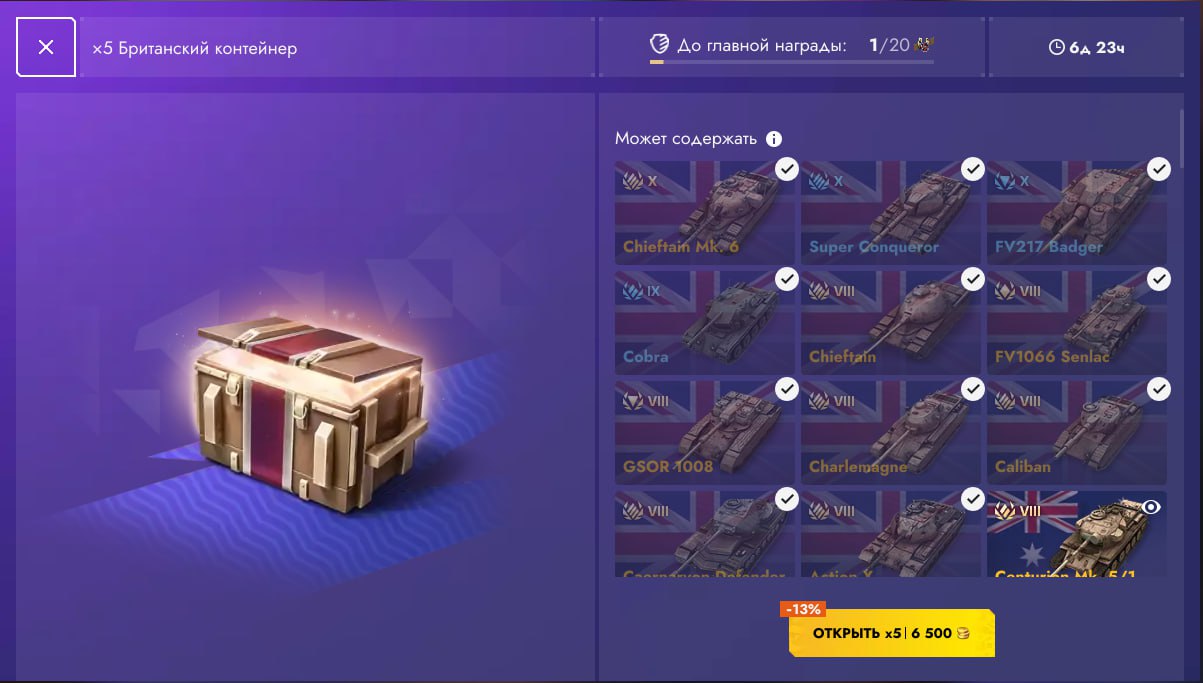Screen dimensions: 1203x683
Task: Click the tier VIII badge on GSOR 1008
Action: 646,401
